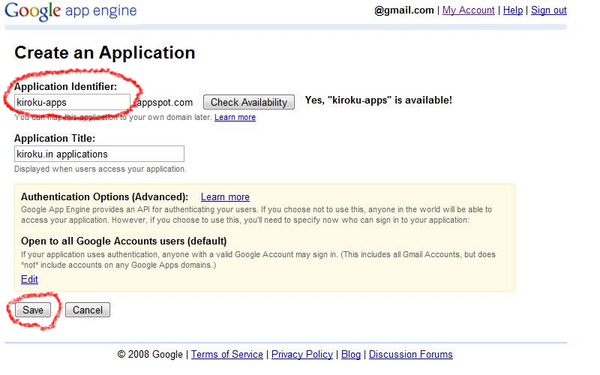The width and height of the screenshot is (600, 375).
Task: Click the 'Open to all Google Accounts users (default)' text
Action: (124, 241)
